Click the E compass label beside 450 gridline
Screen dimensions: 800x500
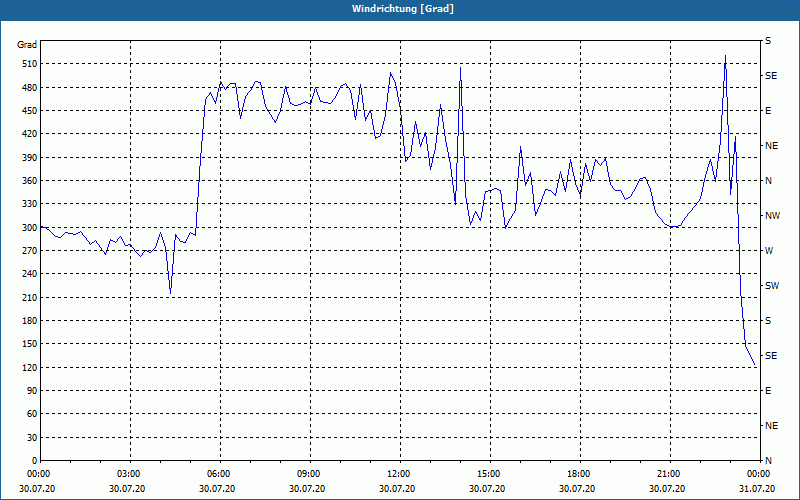pyautogui.click(x=768, y=111)
